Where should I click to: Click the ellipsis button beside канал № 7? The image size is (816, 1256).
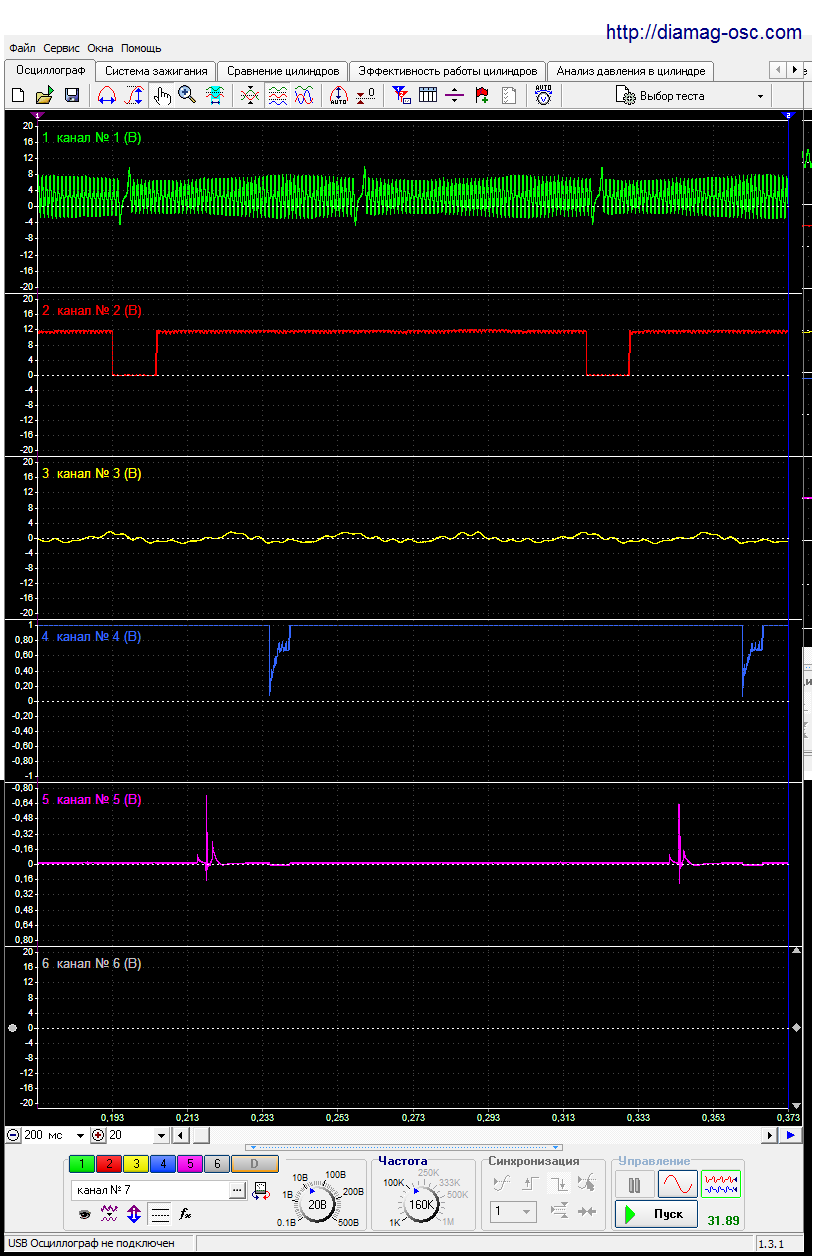238,1190
